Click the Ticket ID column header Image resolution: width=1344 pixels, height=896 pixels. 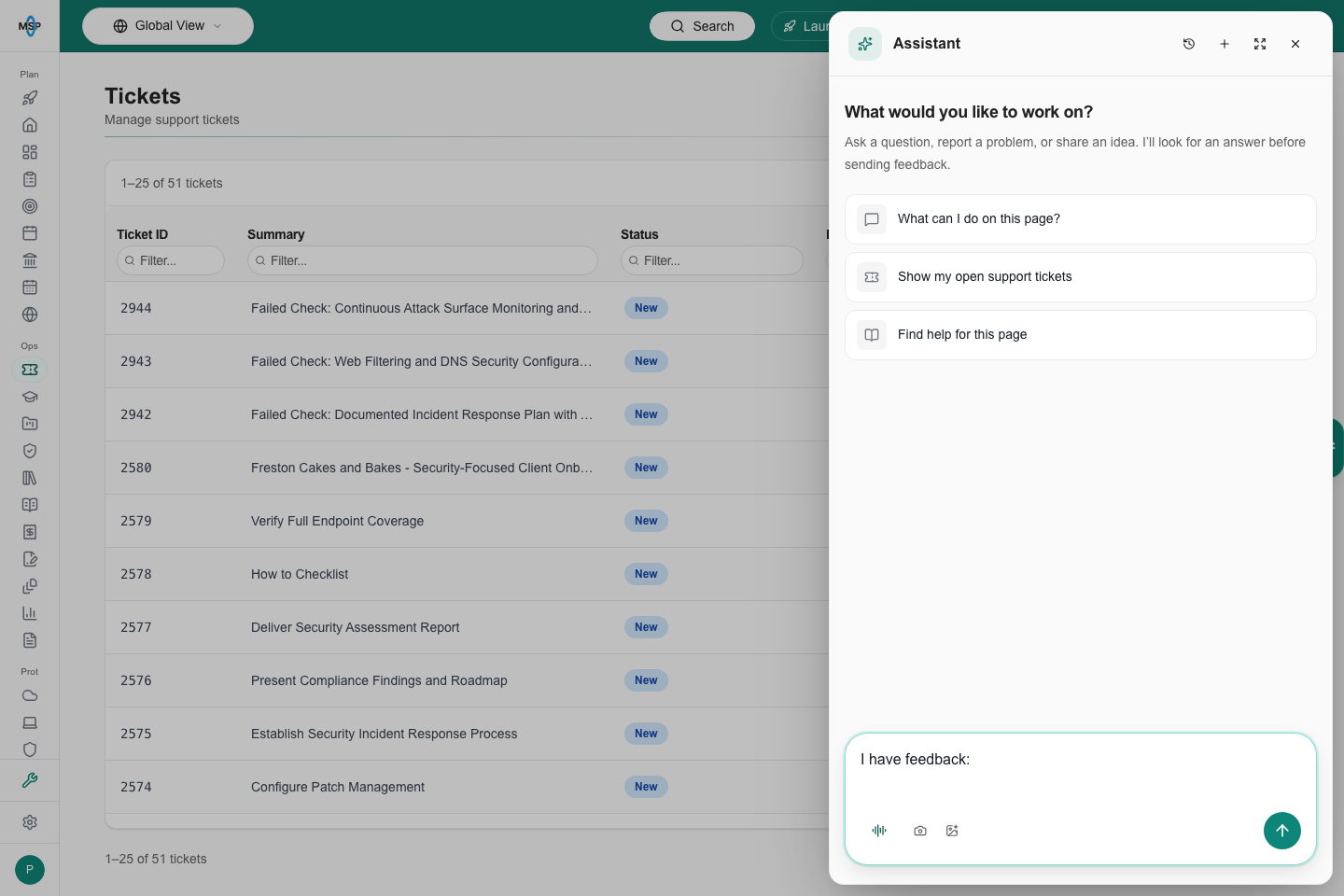point(143,234)
